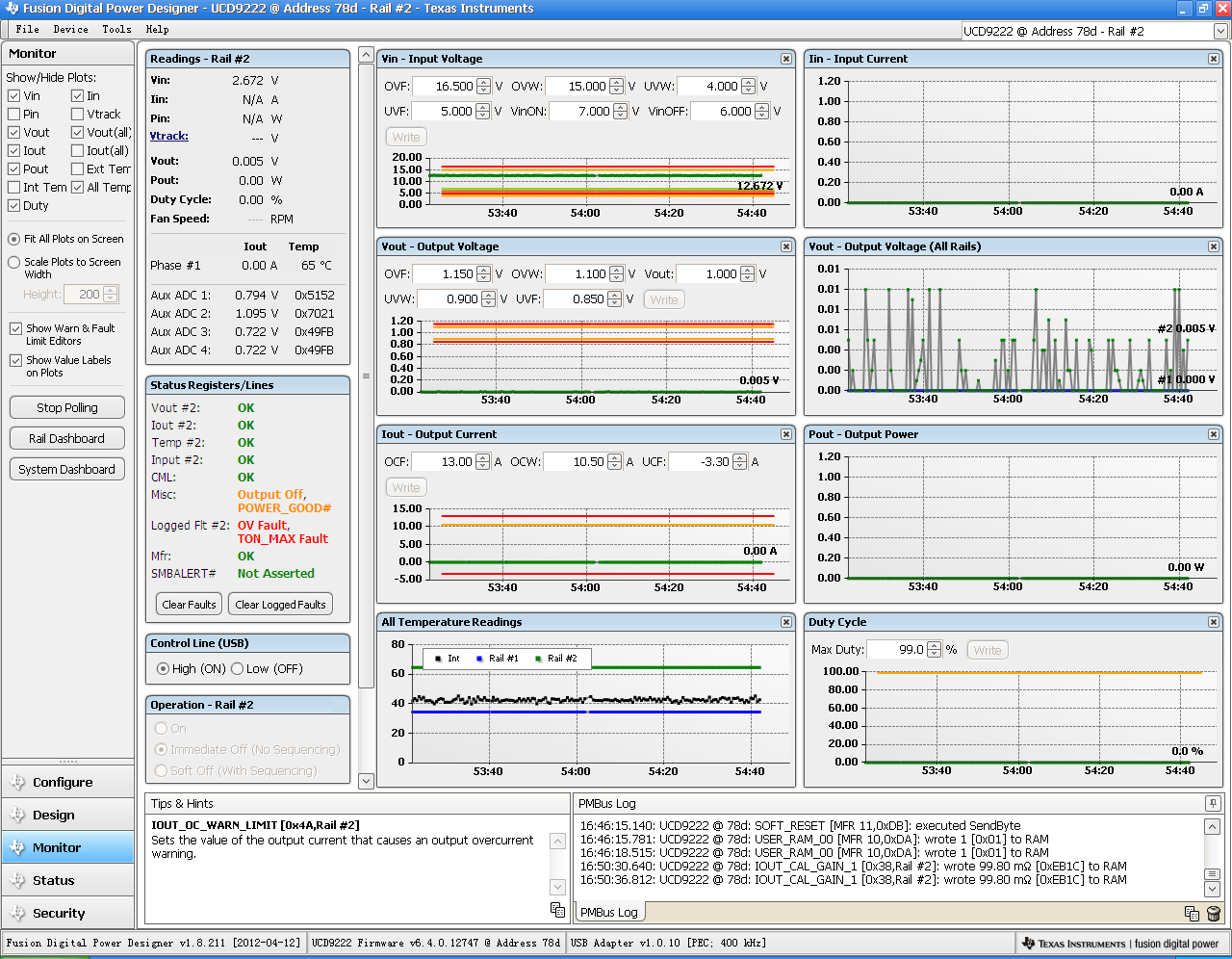Uncheck Show Warn & Fault Limit Editors
1232x959 pixels.
[15, 329]
